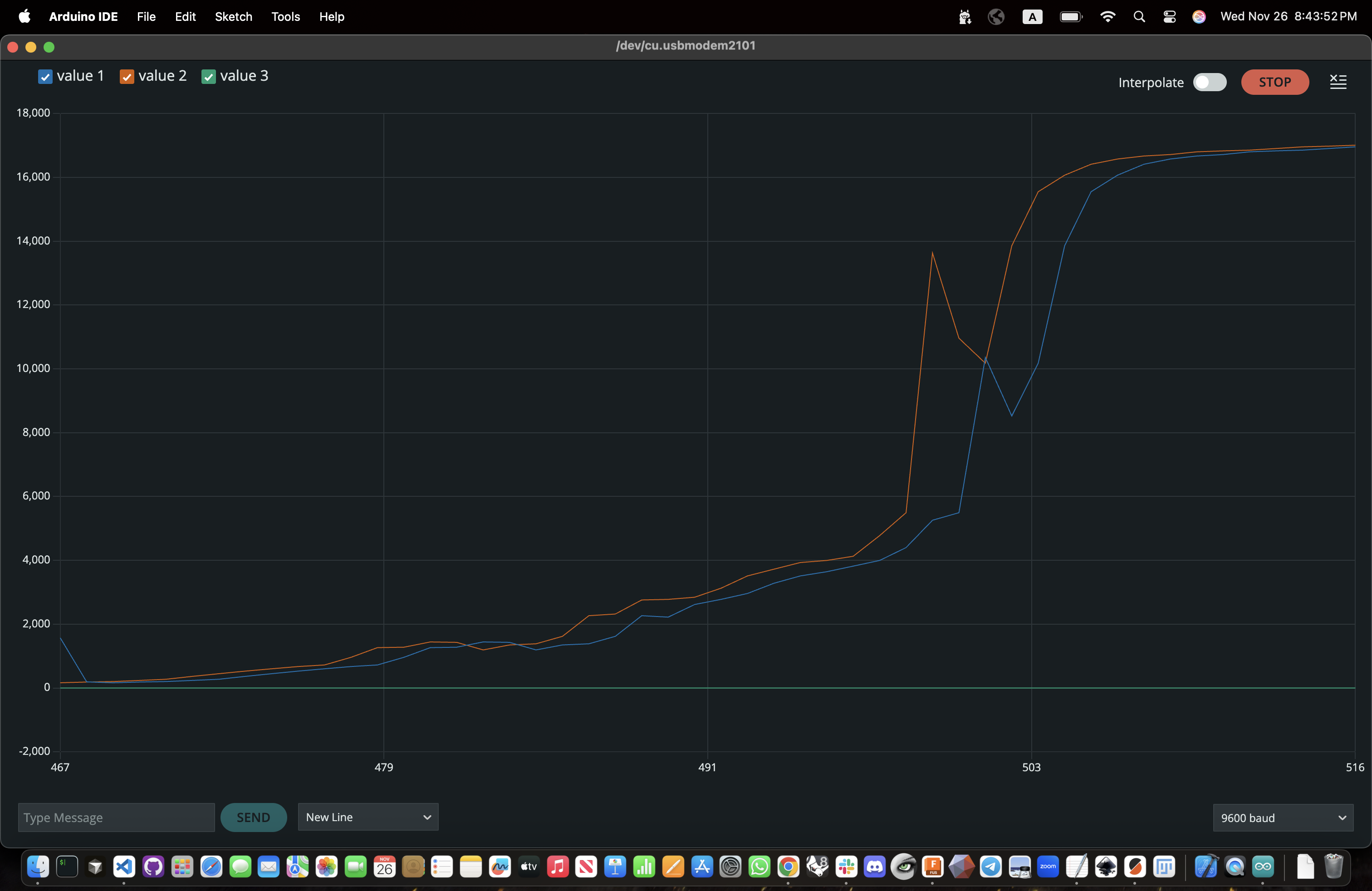Clear the plotter output using the icon beside STOP
Viewport: 1372px width, 891px height.
[x=1338, y=82]
